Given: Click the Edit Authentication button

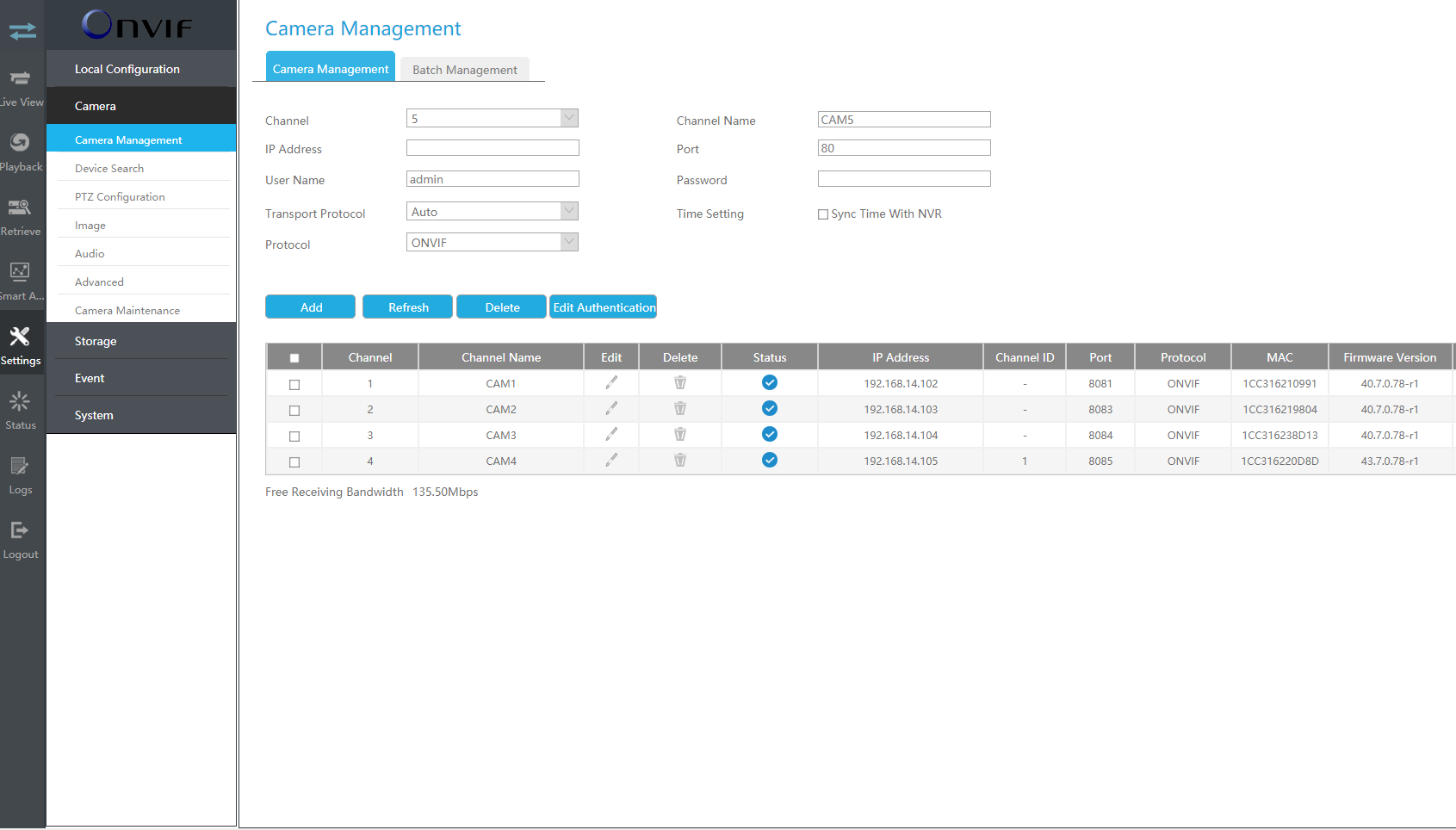Looking at the screenshot, I should (x=603, y=307).
